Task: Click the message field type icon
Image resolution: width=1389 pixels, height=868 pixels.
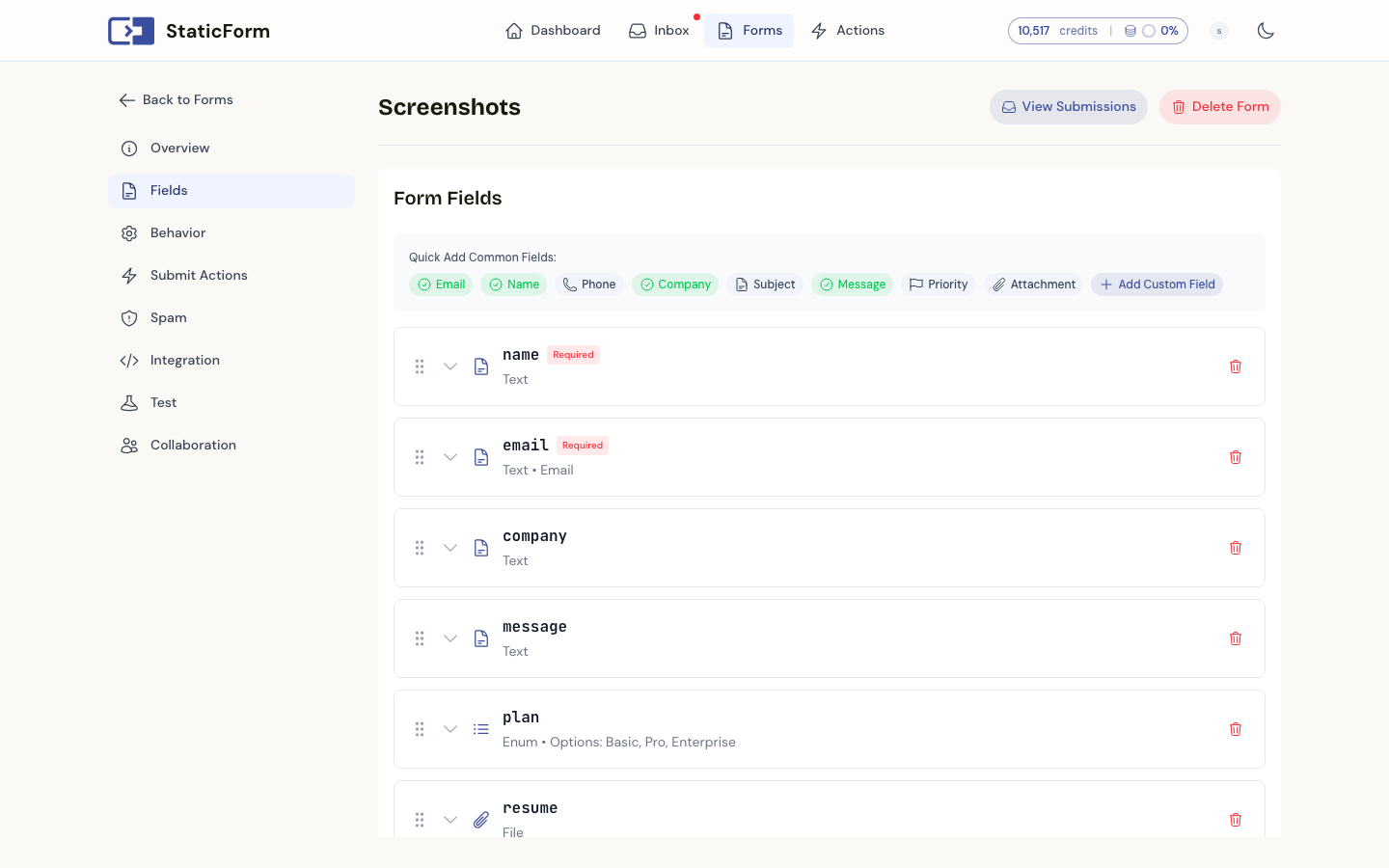Action: click(x=481, y=638)
